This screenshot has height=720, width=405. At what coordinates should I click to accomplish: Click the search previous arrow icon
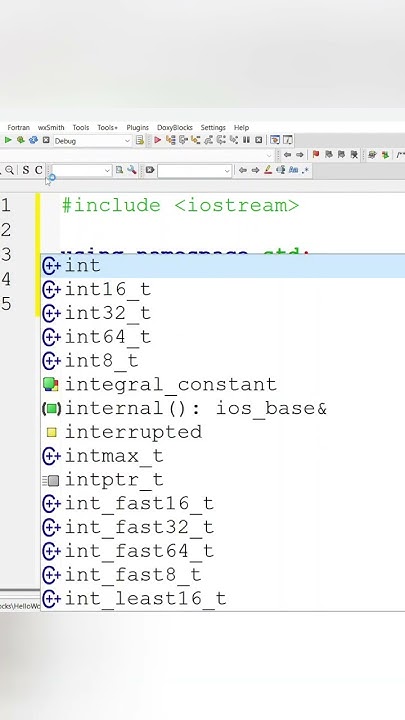[243, 170]
